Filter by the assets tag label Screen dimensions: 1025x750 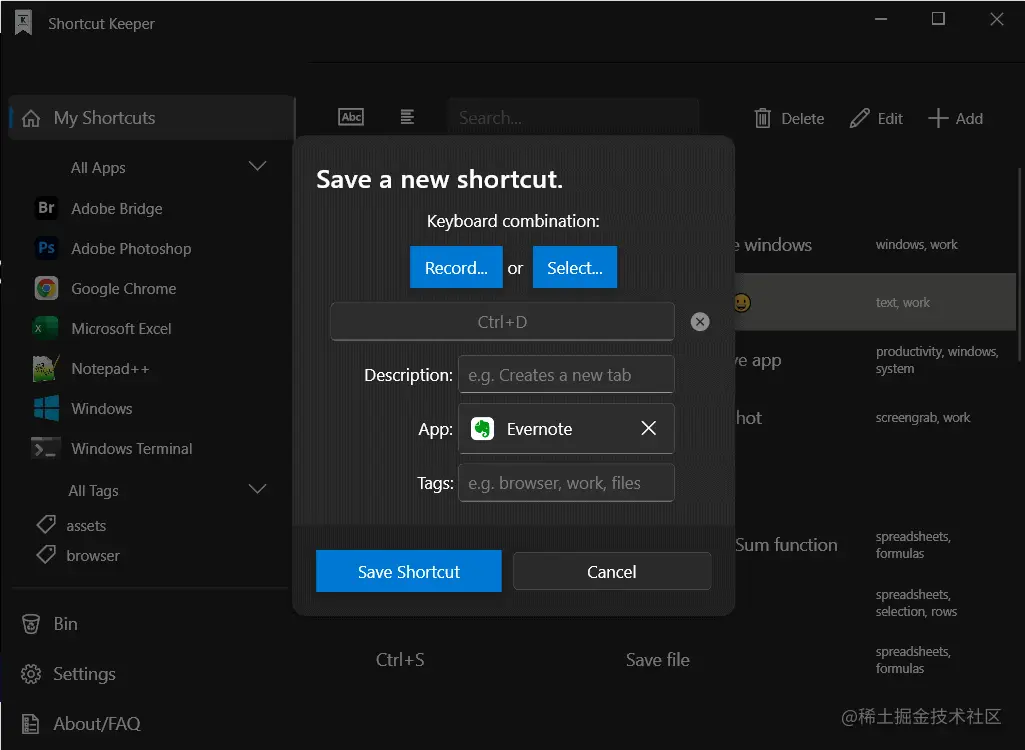(86, 526)
